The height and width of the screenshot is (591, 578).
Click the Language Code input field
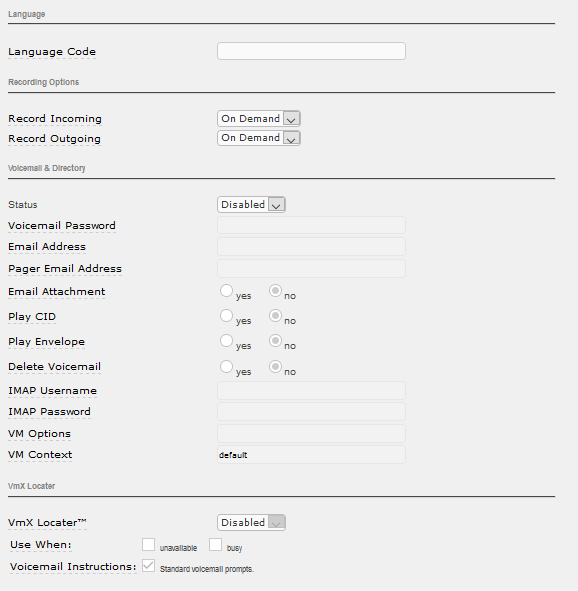pyautogui.click(x=311, y=51)
